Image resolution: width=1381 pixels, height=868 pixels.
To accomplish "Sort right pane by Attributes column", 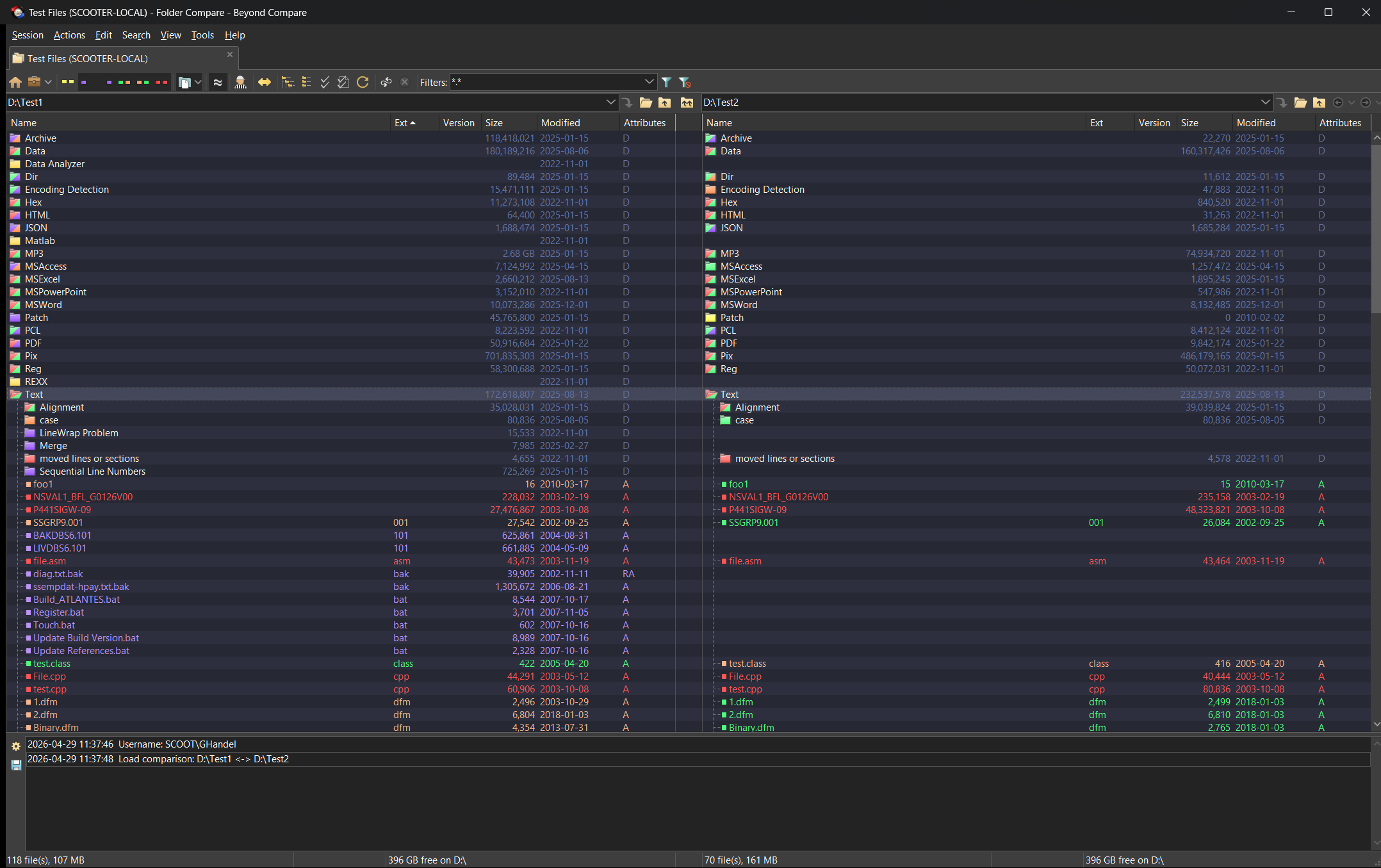I will pos(1343,122).
